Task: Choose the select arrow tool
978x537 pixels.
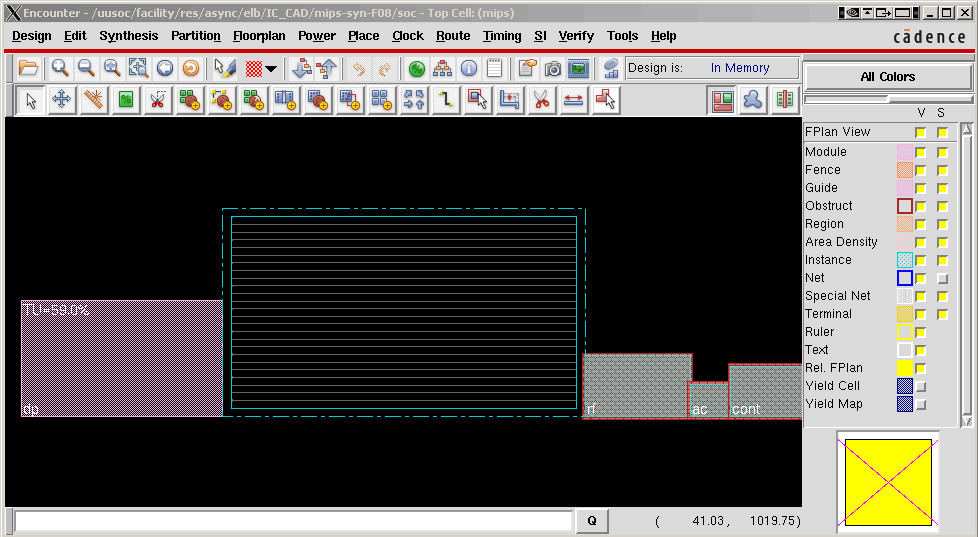Action: click(31, 100)
